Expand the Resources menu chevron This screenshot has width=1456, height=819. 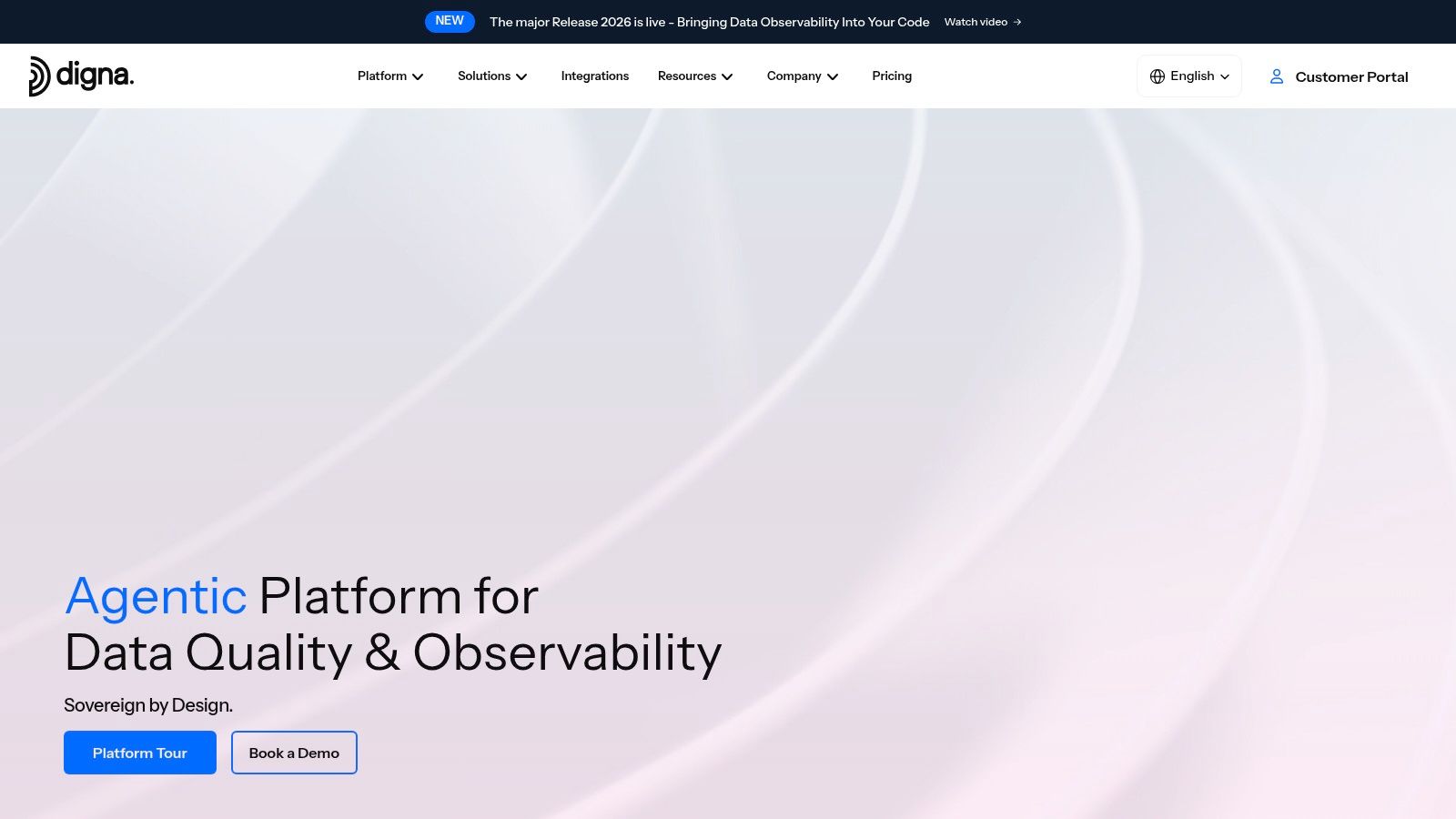tap(727, 76)
